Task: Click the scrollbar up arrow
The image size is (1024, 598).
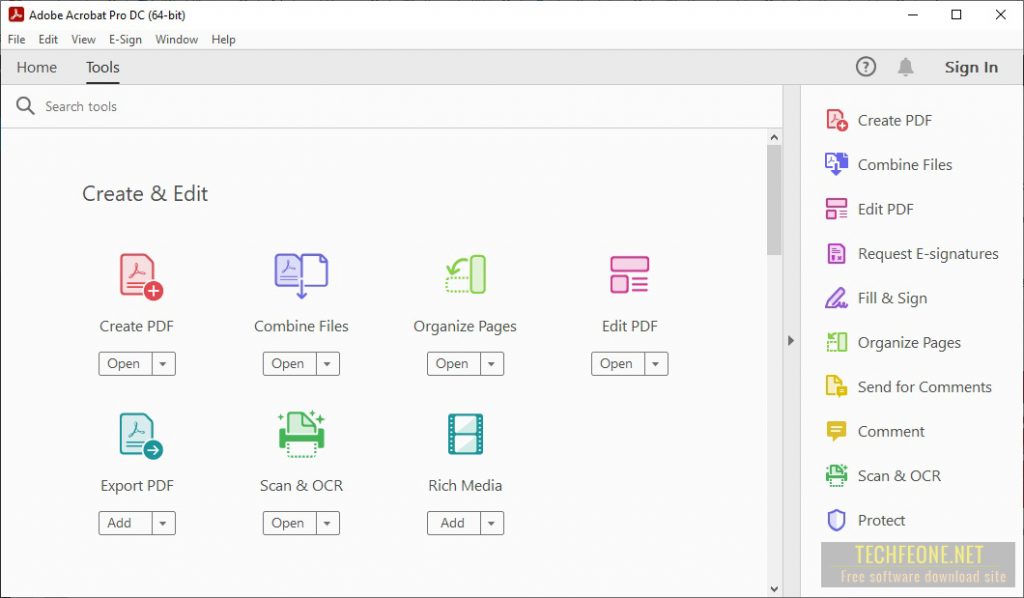Action: pyautogui.click(x=775, y=137)
